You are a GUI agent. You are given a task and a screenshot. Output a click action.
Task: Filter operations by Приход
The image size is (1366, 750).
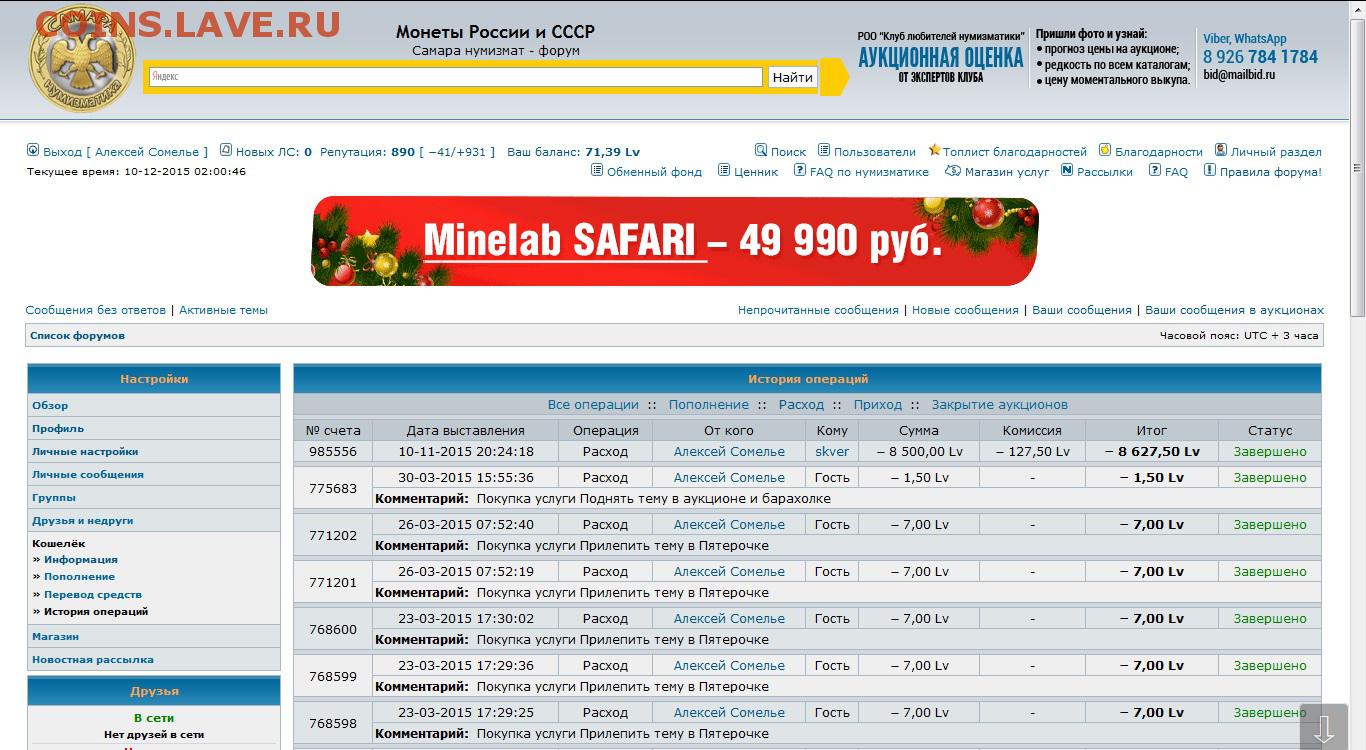point(878,405)
